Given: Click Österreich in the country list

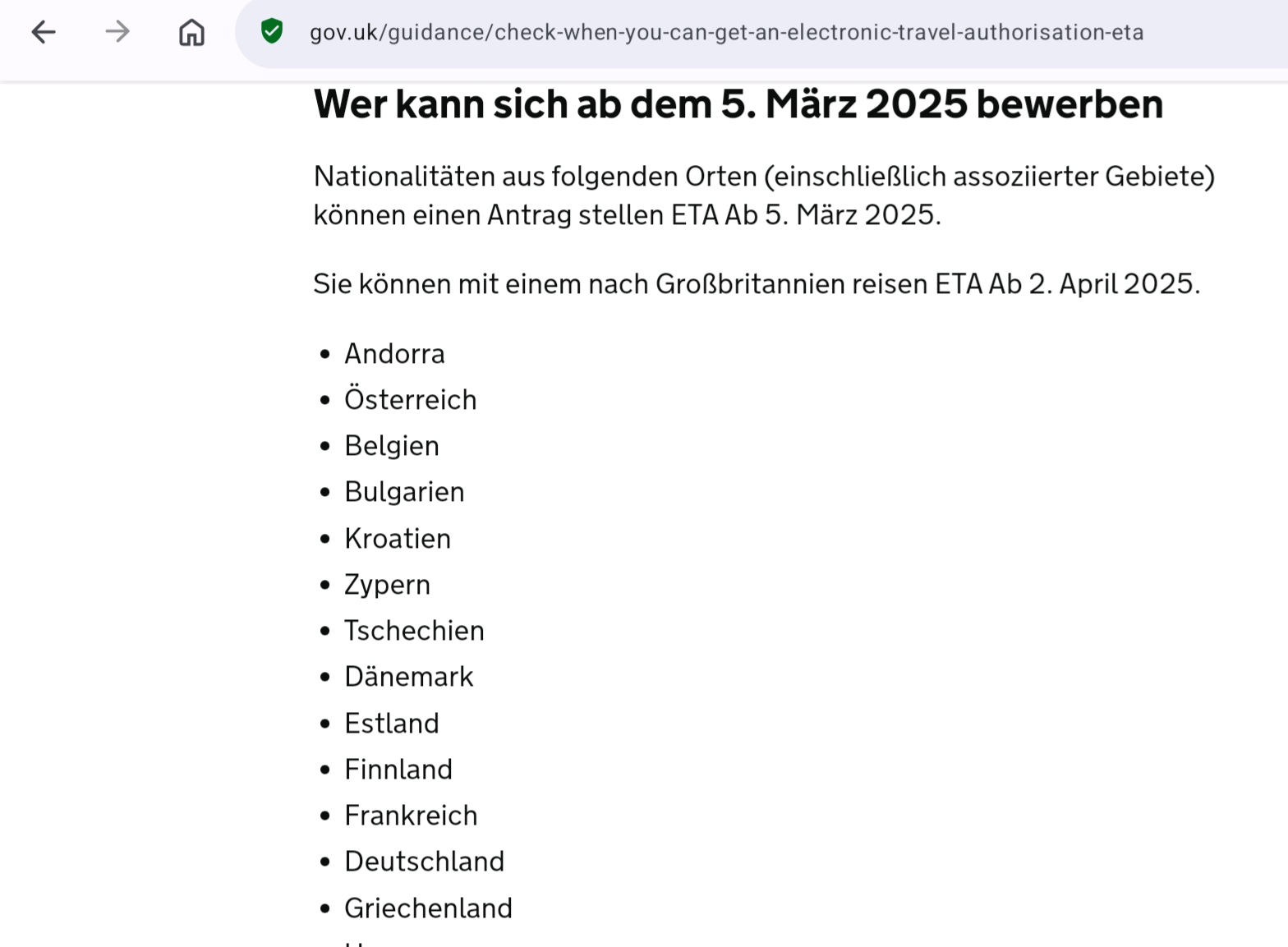Looking at the screenshot, I should [x=410, y=400].
